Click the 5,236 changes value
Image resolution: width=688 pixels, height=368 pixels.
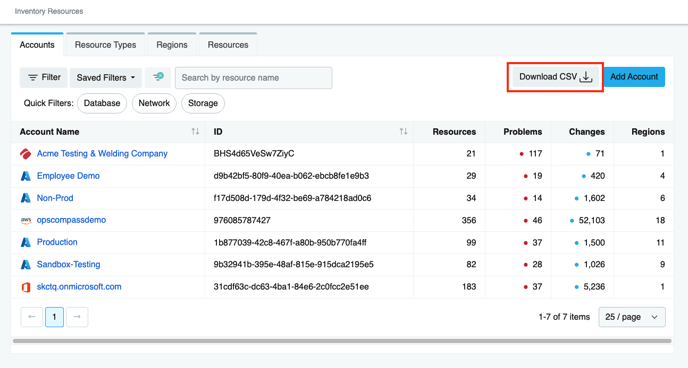[594, 287]
